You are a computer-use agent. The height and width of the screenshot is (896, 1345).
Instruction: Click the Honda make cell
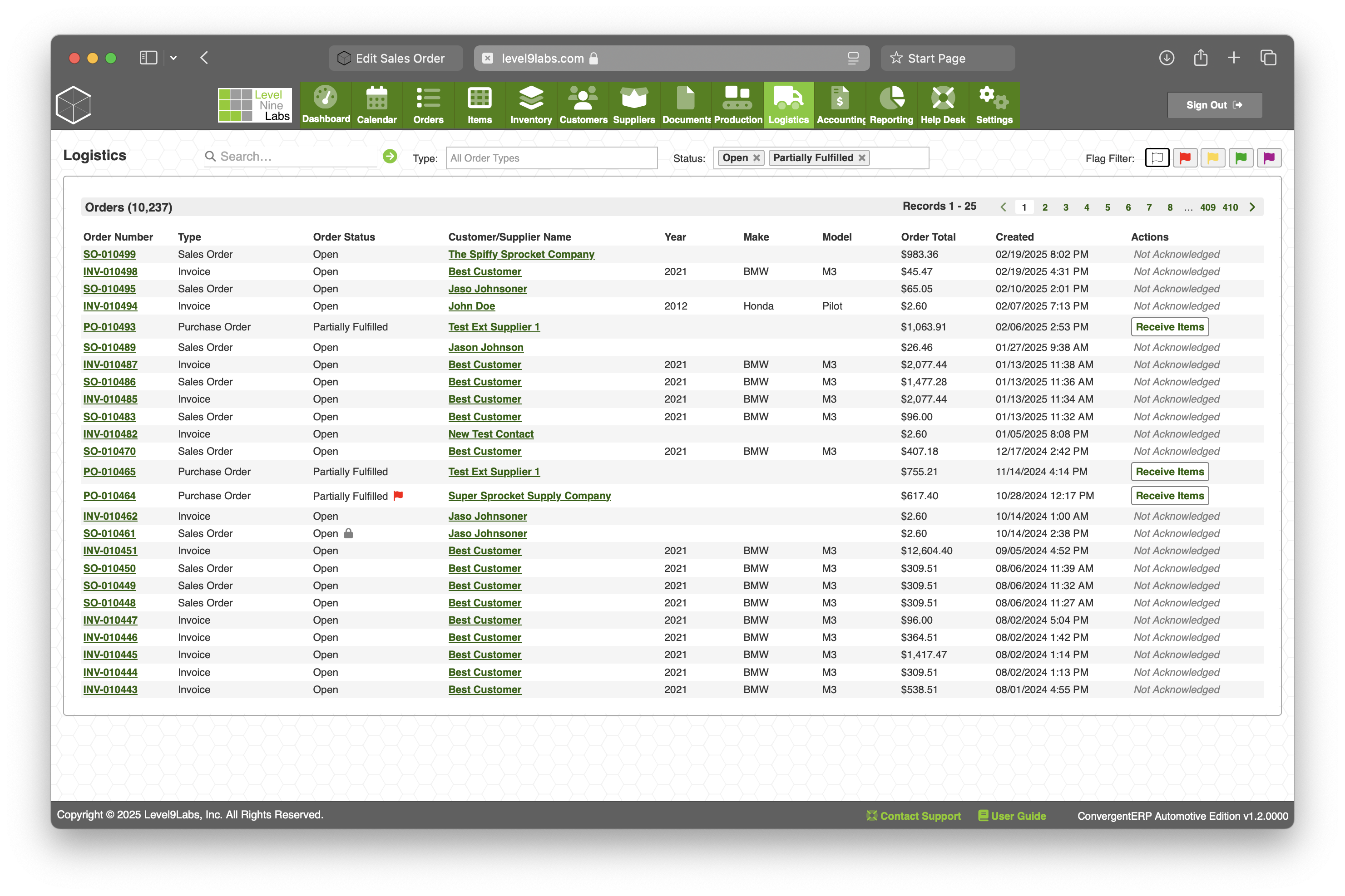pyautogui.click(x=758, y=306)
